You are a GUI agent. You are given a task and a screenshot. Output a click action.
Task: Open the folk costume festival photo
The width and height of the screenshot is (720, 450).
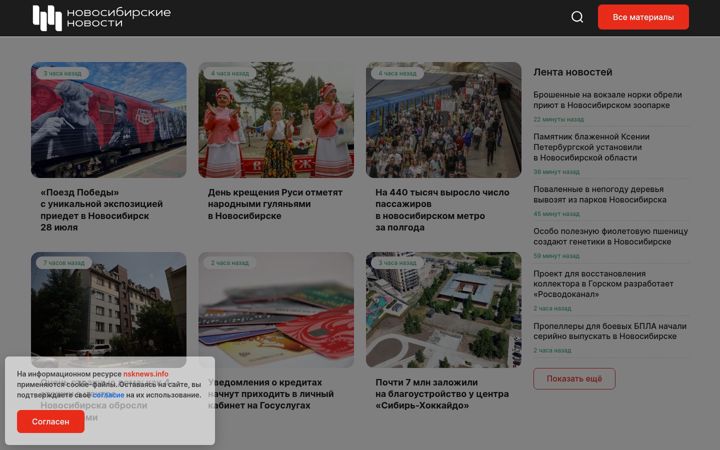pyautogui.click(x=276, y=120)
